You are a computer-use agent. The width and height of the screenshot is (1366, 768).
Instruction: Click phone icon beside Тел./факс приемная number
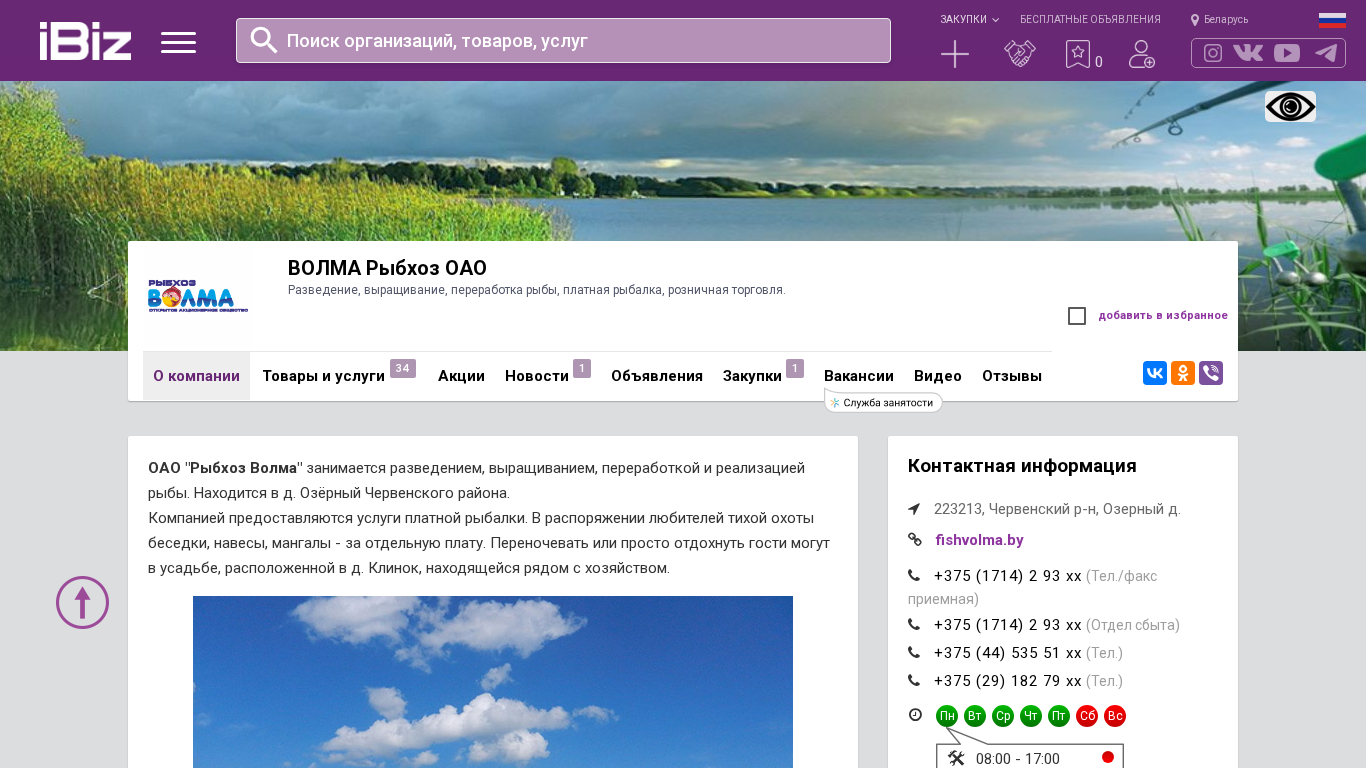click(914, 575)
